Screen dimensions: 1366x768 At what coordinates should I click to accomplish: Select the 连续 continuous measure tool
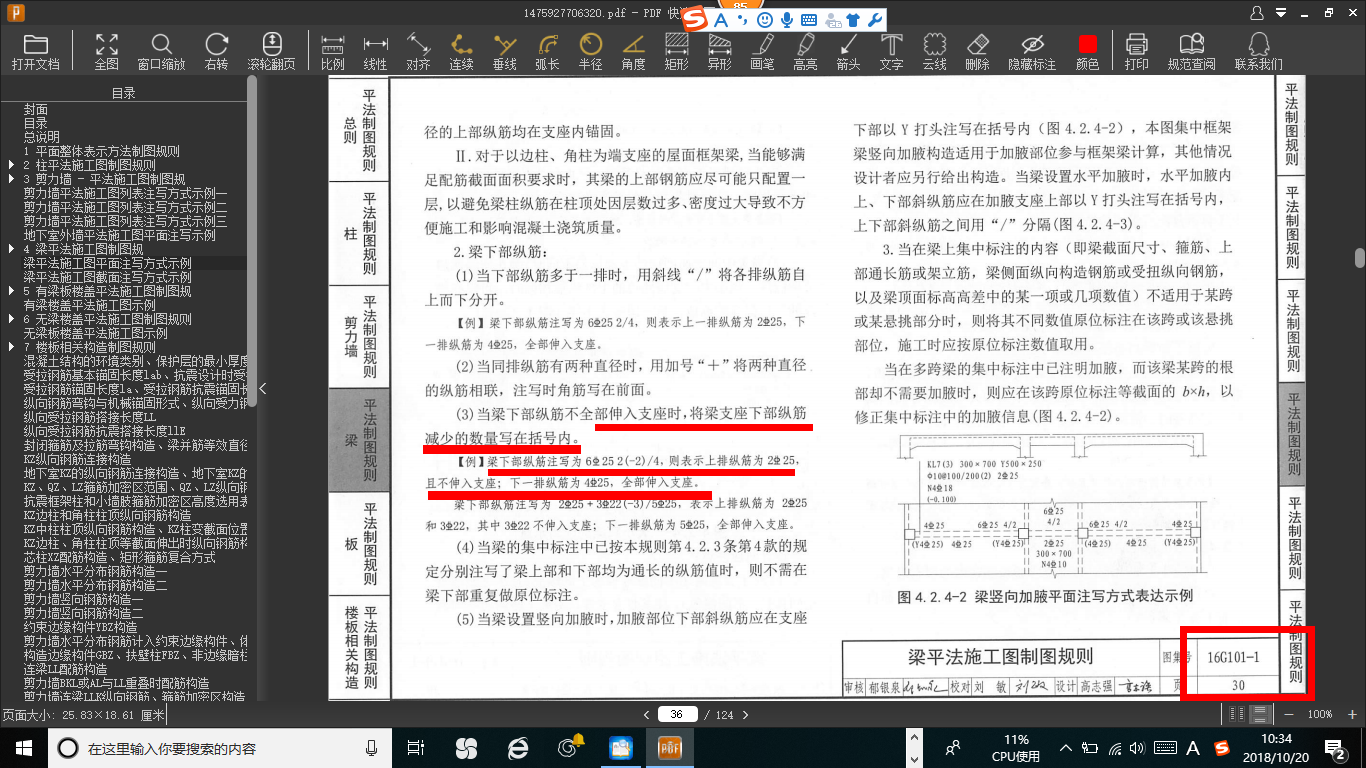point(461,51)
